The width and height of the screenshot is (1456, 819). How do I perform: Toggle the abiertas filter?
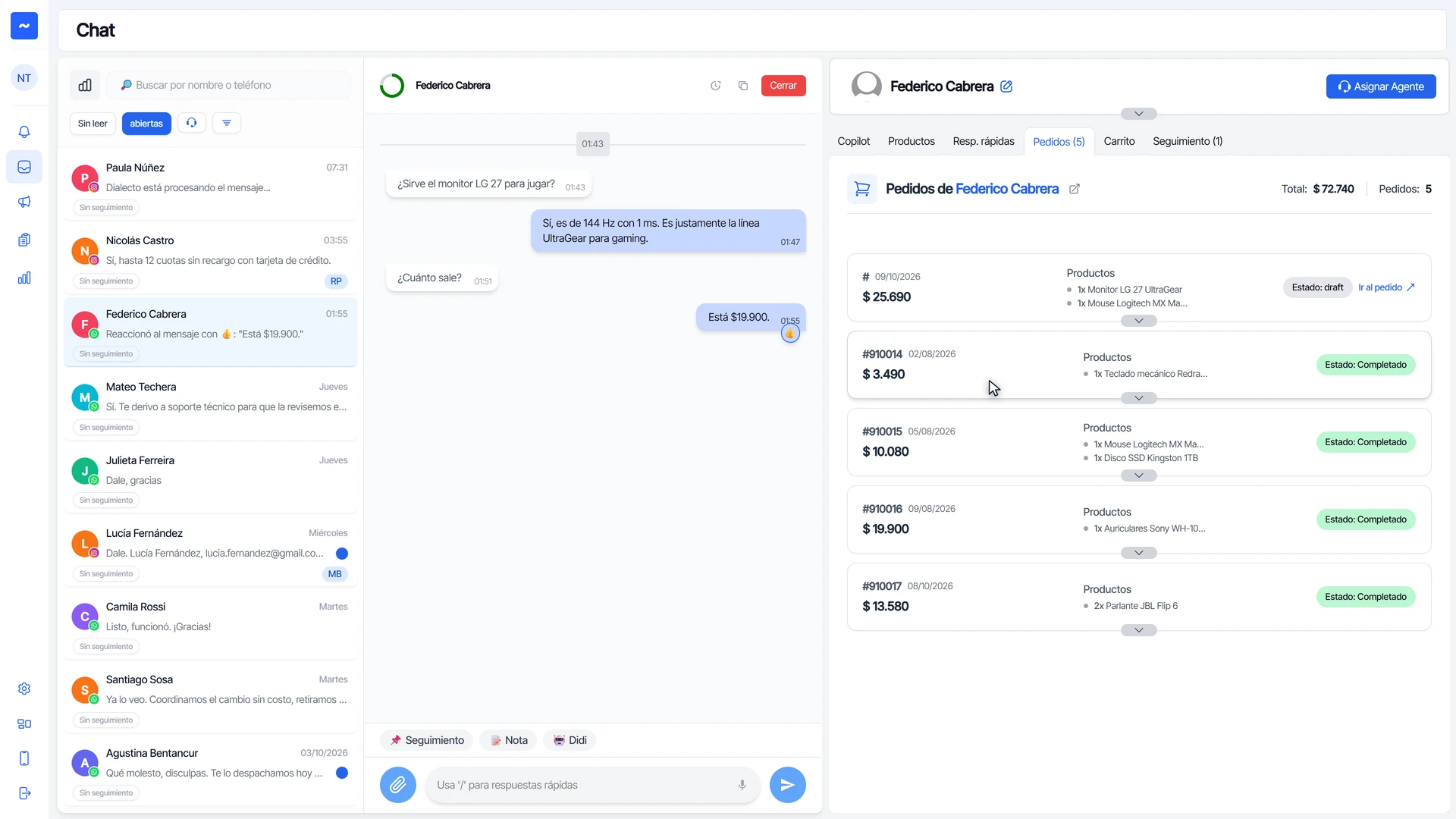pyautogui.click(x=146, y=124)
